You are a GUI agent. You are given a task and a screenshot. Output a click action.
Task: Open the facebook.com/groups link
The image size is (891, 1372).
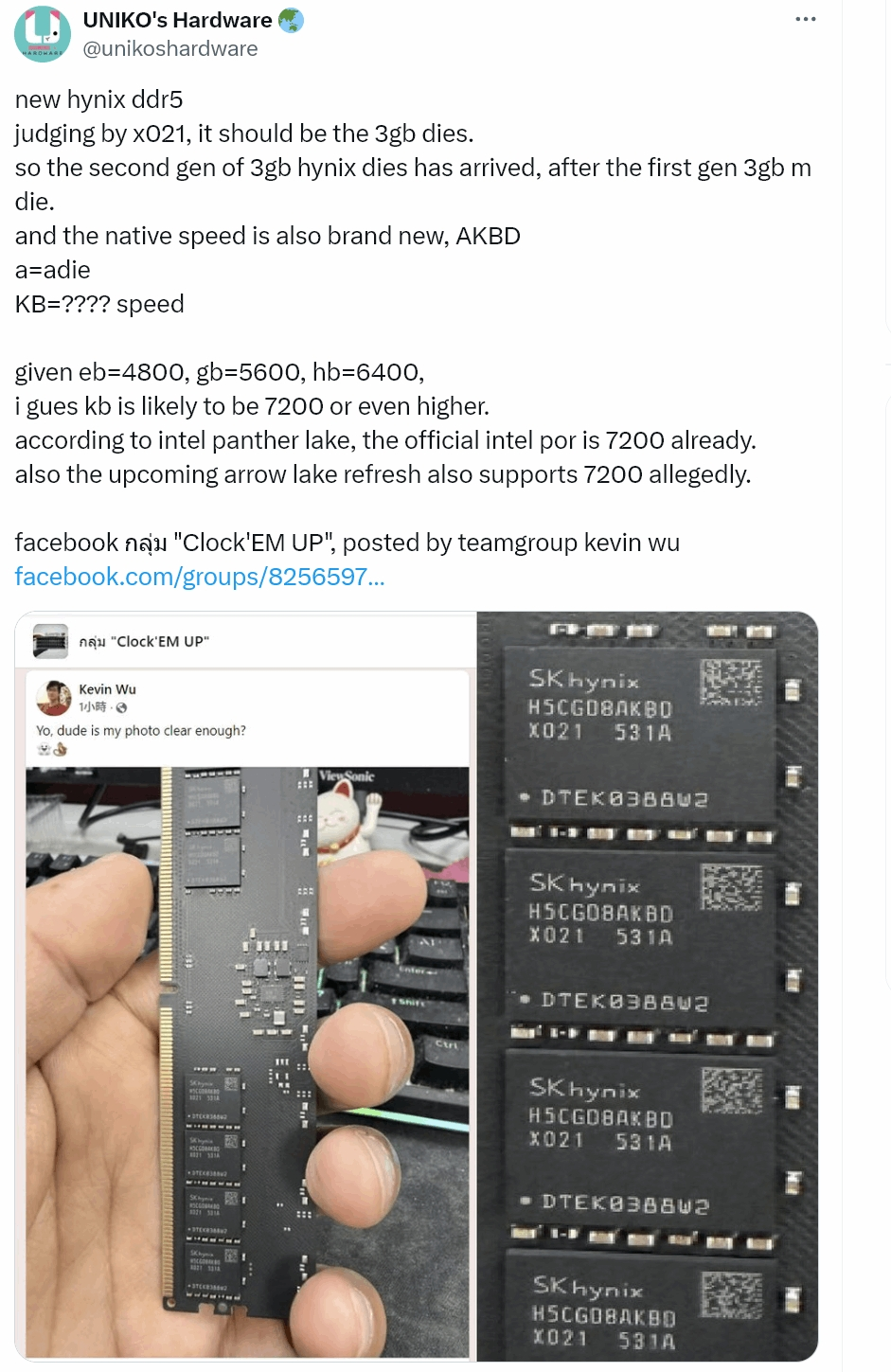pyautogui.click(x=200, y=577)
